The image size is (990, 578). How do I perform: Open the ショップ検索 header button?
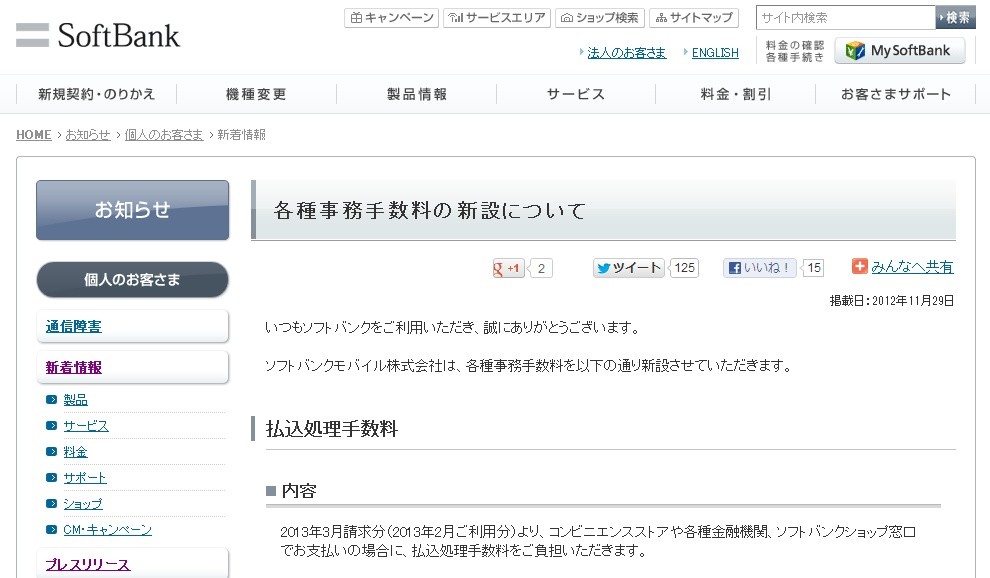(x=600, y=18)
